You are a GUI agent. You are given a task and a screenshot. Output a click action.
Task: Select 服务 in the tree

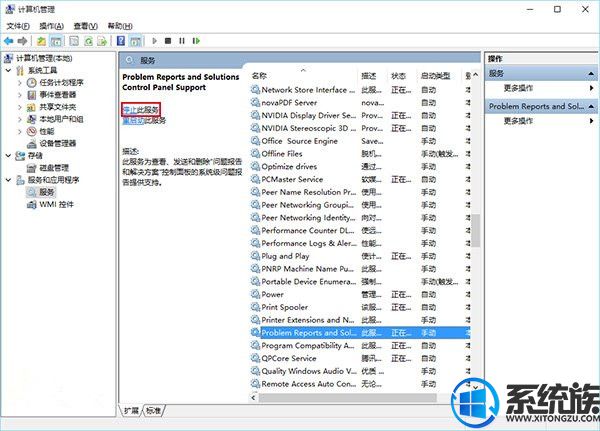tap(47, 192)
